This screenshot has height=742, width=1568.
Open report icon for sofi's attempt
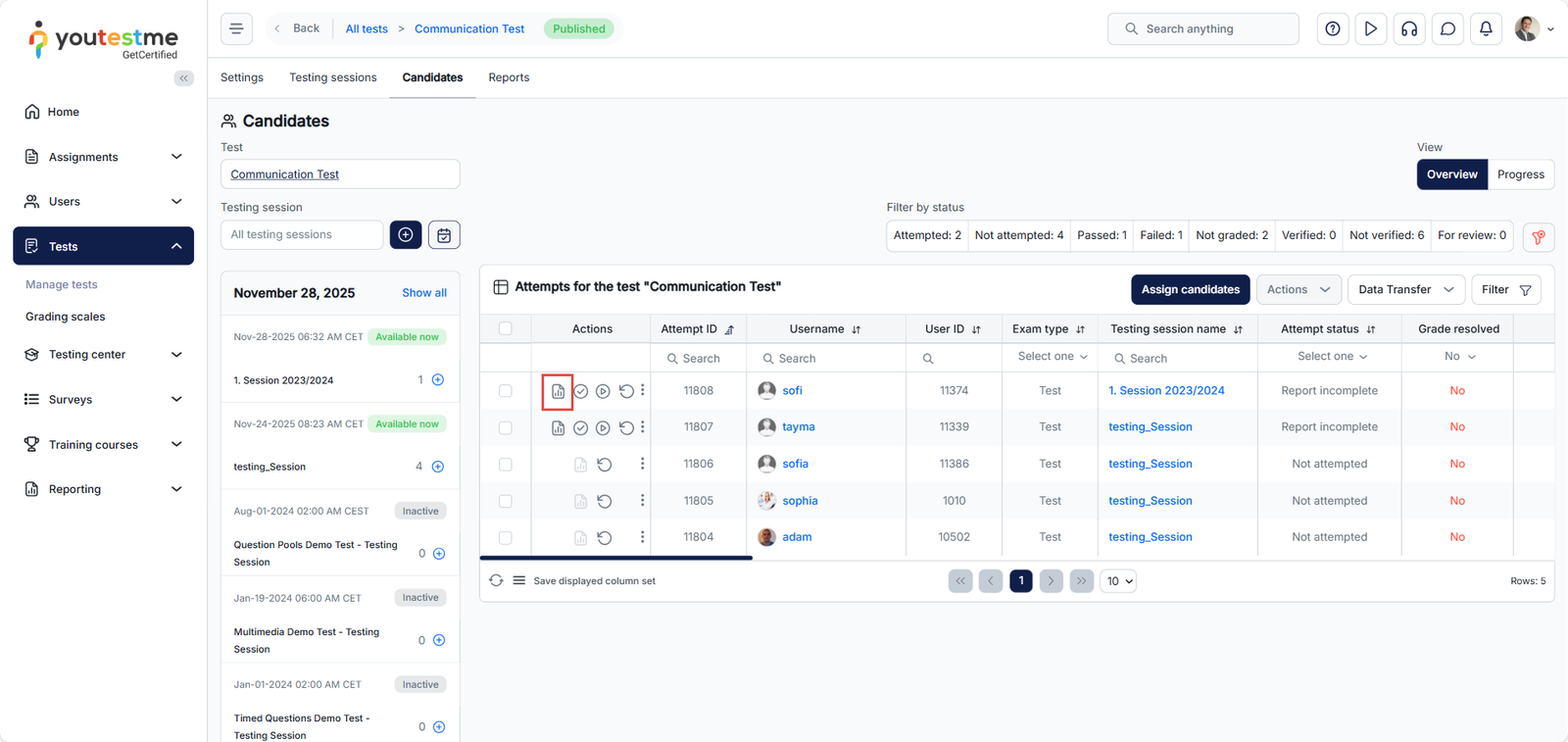558,391
